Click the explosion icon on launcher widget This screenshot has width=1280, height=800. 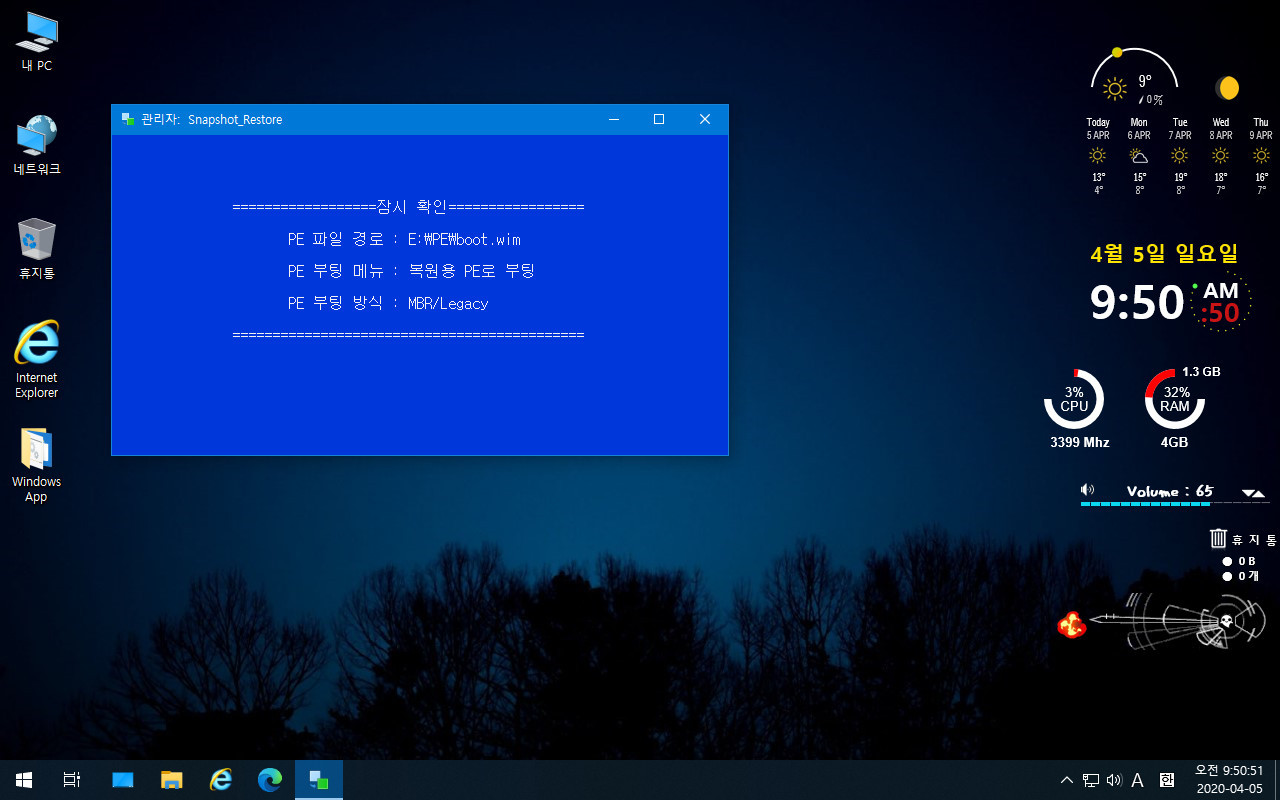[x=1072, y=626]
